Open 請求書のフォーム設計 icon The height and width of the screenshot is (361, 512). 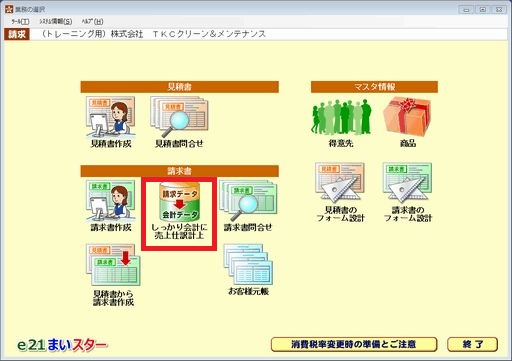(x=407, y=183)
